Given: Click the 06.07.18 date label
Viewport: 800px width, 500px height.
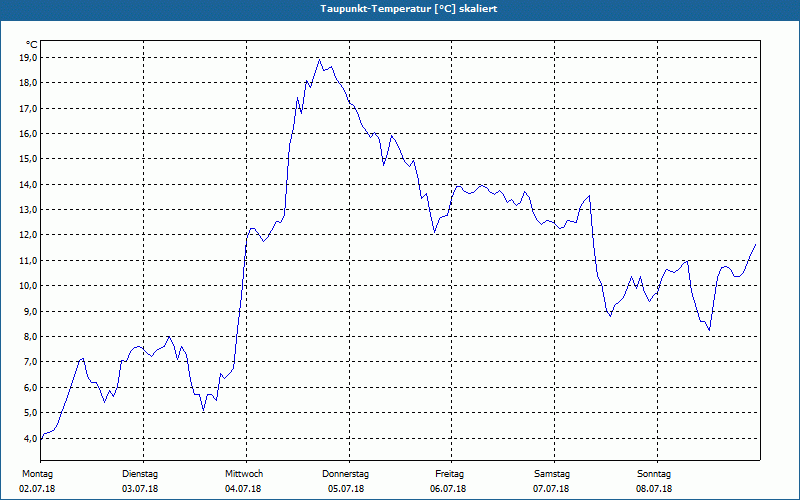Looking at the screenshot, I should click(448, 489).
